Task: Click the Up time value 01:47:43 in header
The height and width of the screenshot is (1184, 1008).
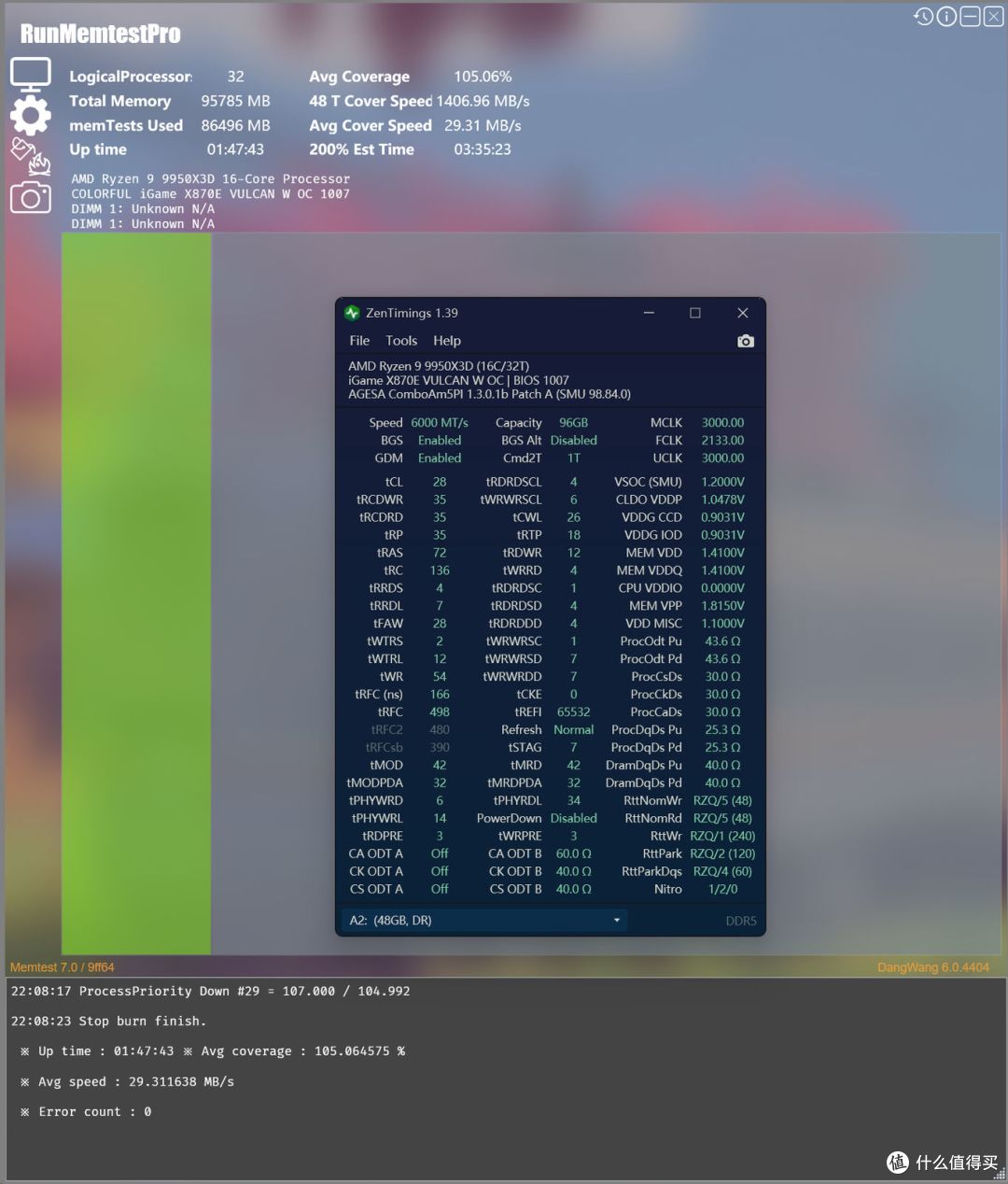Action: [x=235, y=149]
